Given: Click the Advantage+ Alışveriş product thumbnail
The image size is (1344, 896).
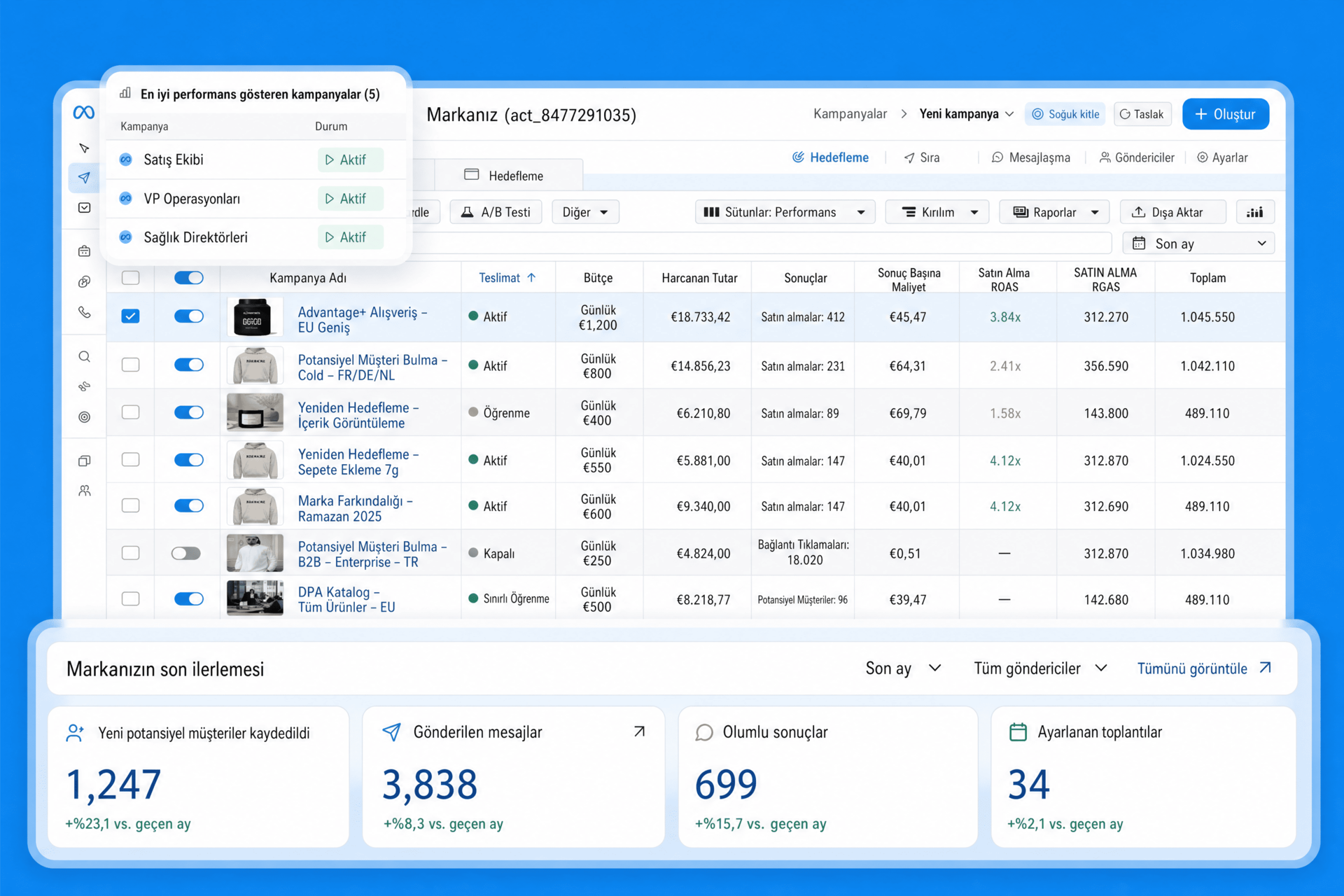Looking at the screenshot, I should [x=255, y=317].
